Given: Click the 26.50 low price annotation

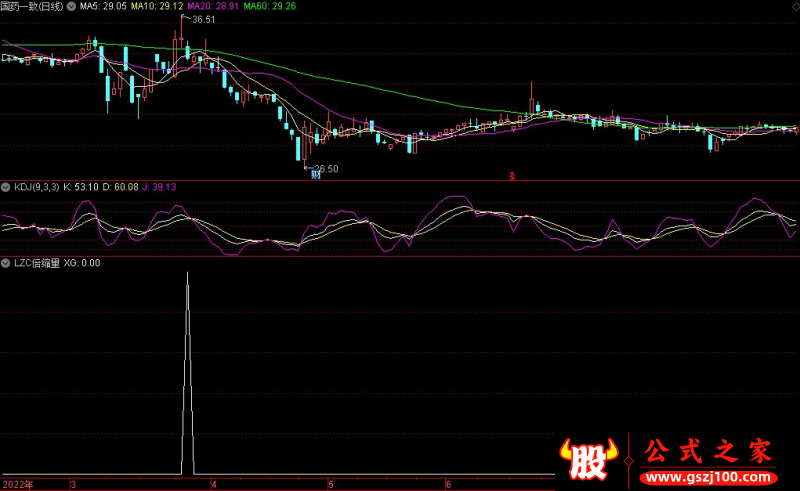Looking at the screenshot, I should [x=325, y=168].
